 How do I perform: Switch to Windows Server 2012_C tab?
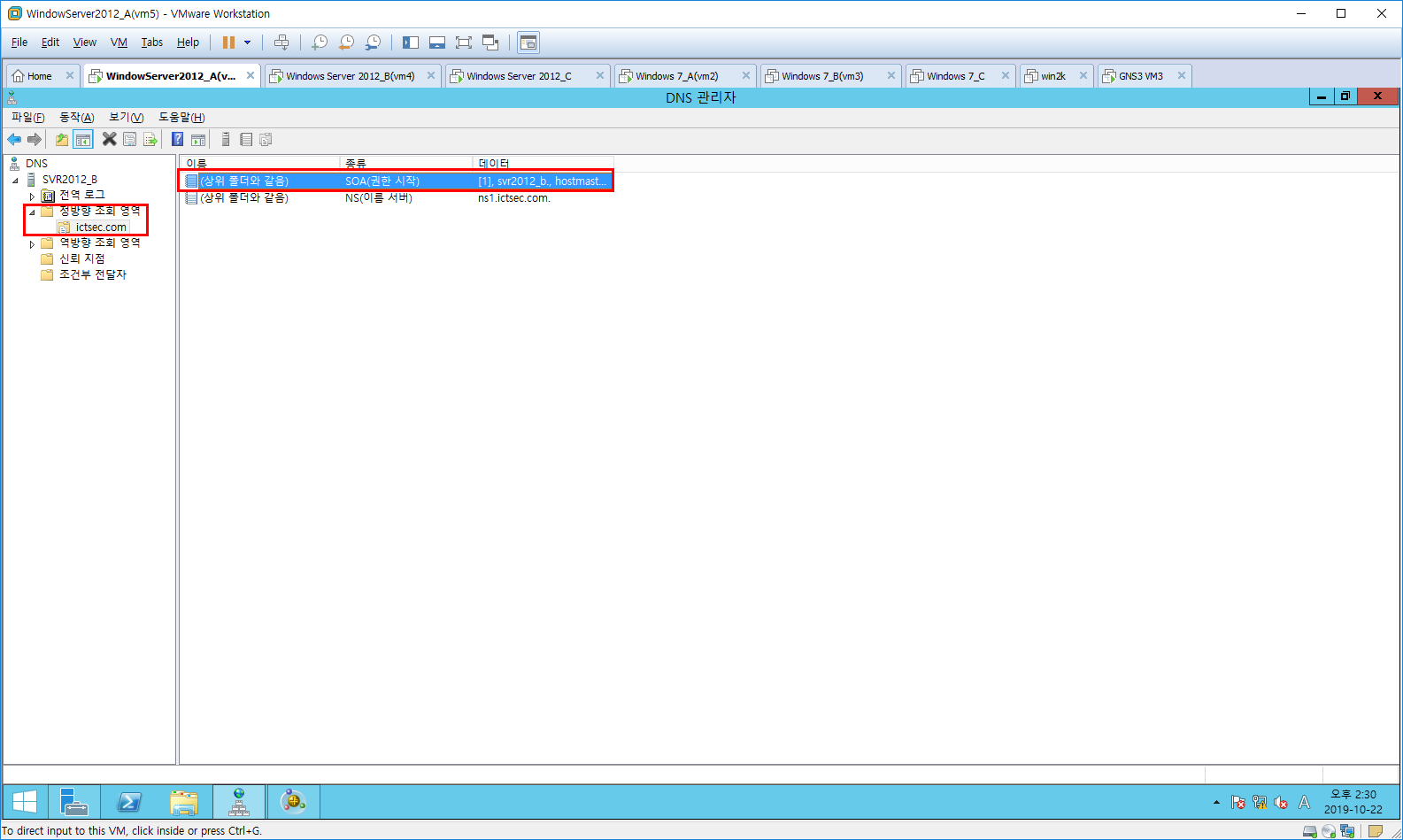[519, 76]
